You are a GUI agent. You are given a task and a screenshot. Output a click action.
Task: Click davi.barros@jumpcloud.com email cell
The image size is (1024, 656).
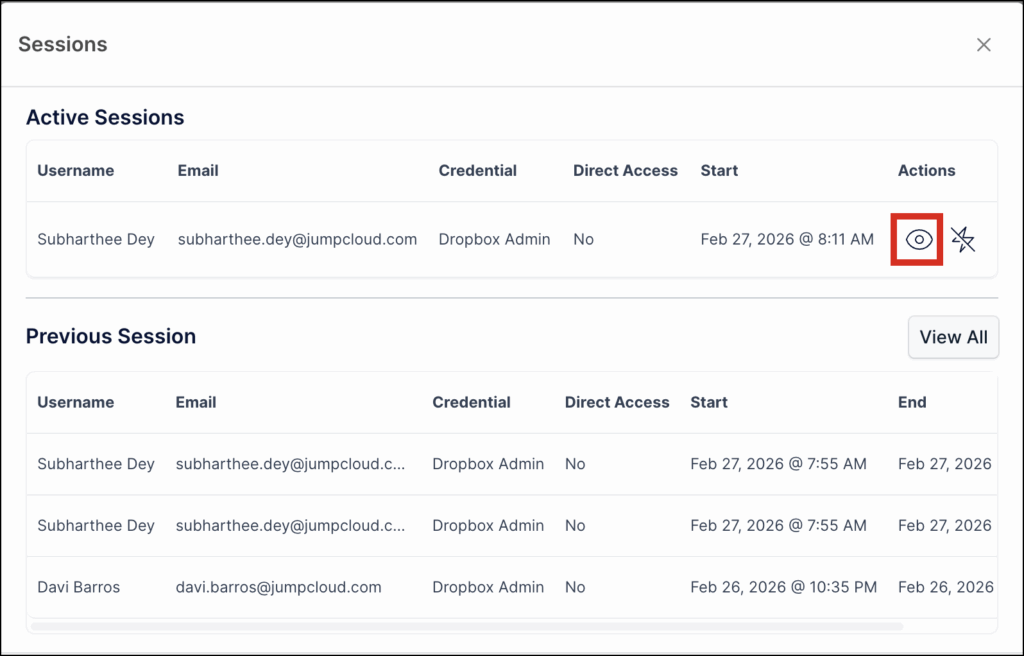point(278,587)
